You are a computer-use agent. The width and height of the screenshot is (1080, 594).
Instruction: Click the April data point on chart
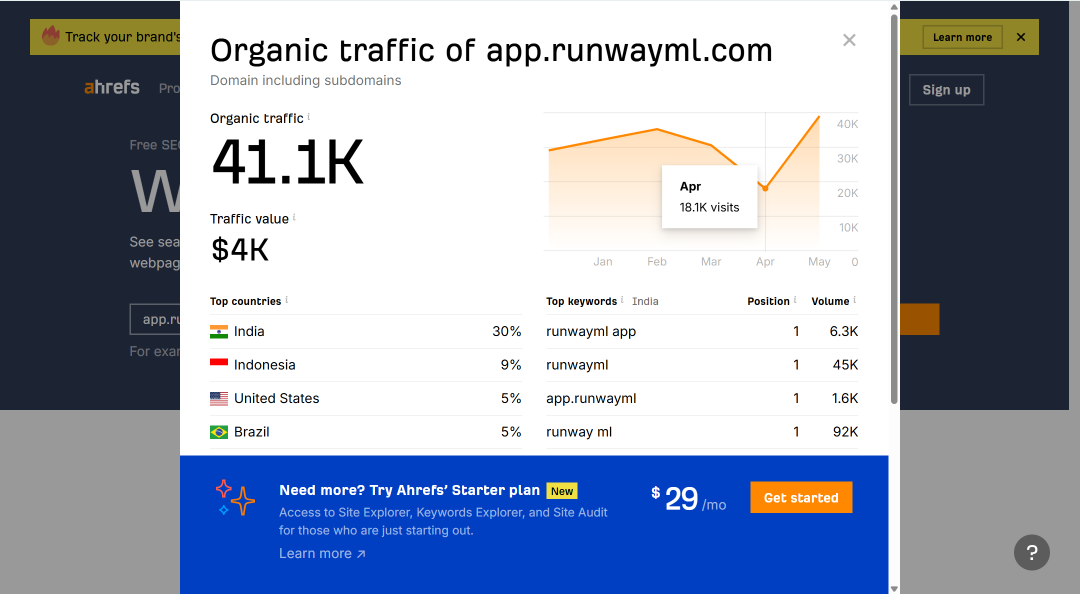click(x=765, y=188)
